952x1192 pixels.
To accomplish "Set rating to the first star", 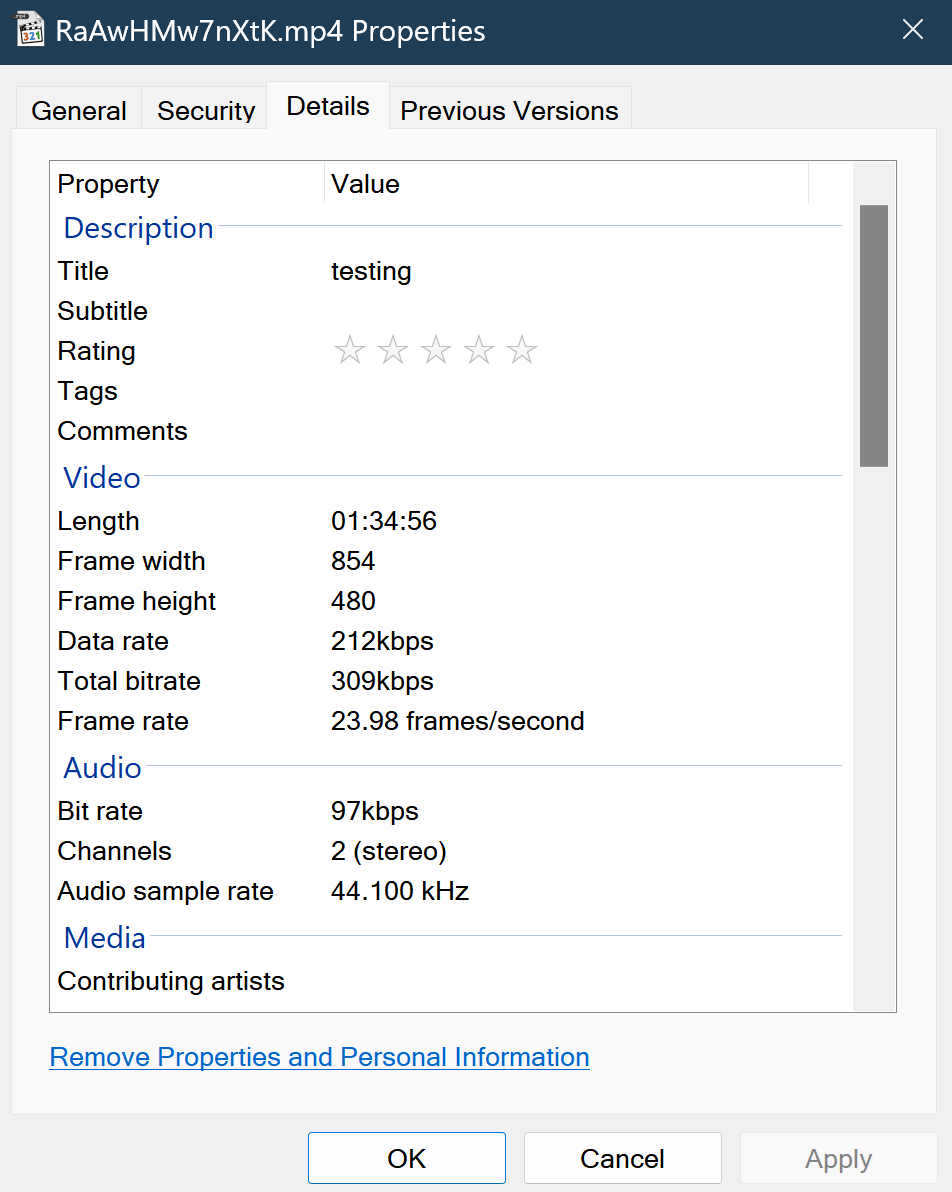I will (349, 351).
